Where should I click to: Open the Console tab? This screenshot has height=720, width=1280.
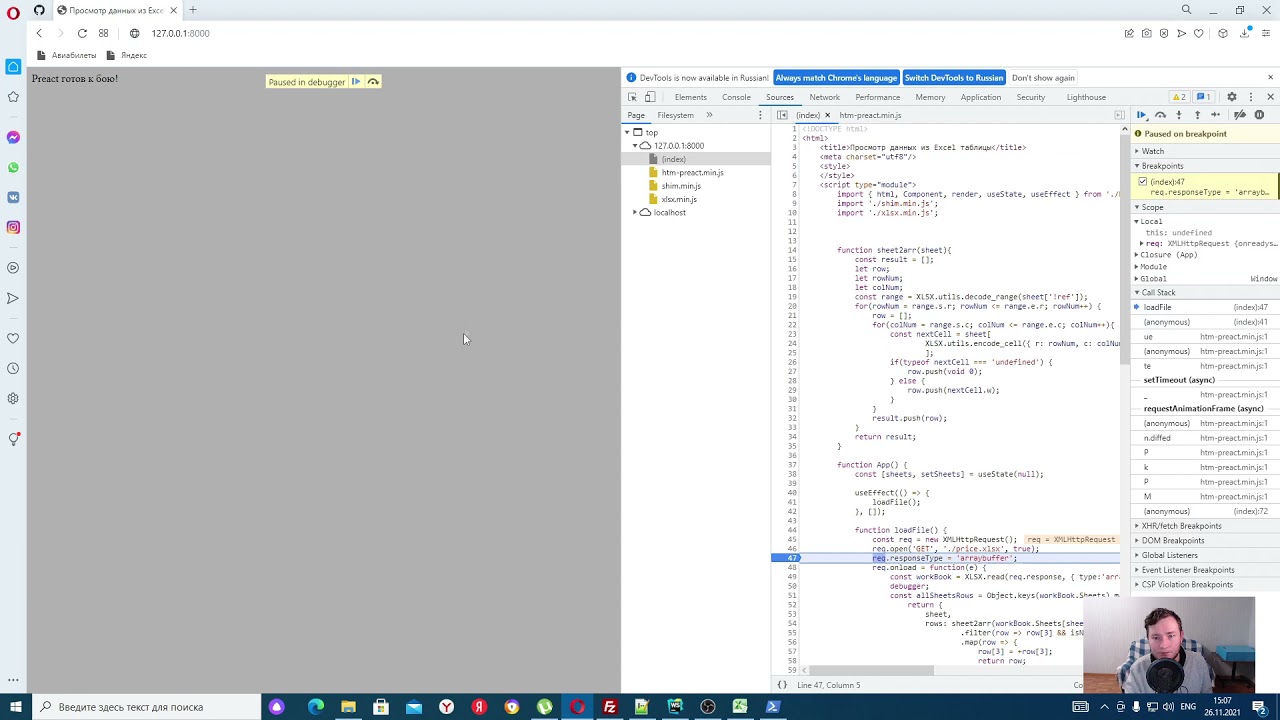point(736,97)
